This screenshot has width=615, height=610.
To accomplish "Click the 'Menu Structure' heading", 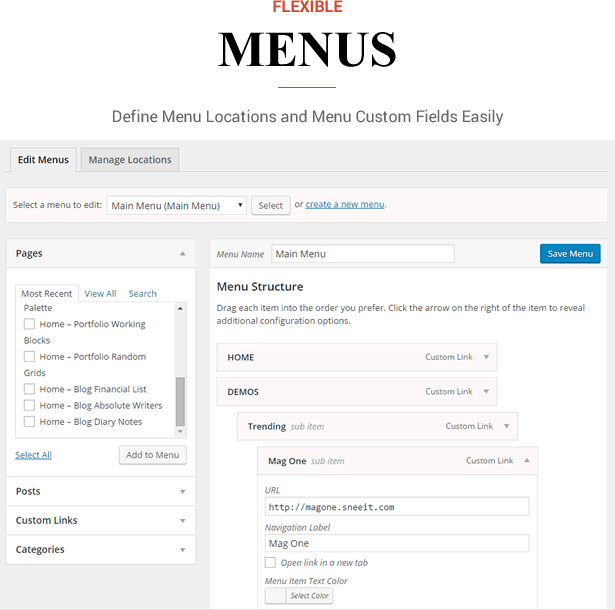I will 260,287.
